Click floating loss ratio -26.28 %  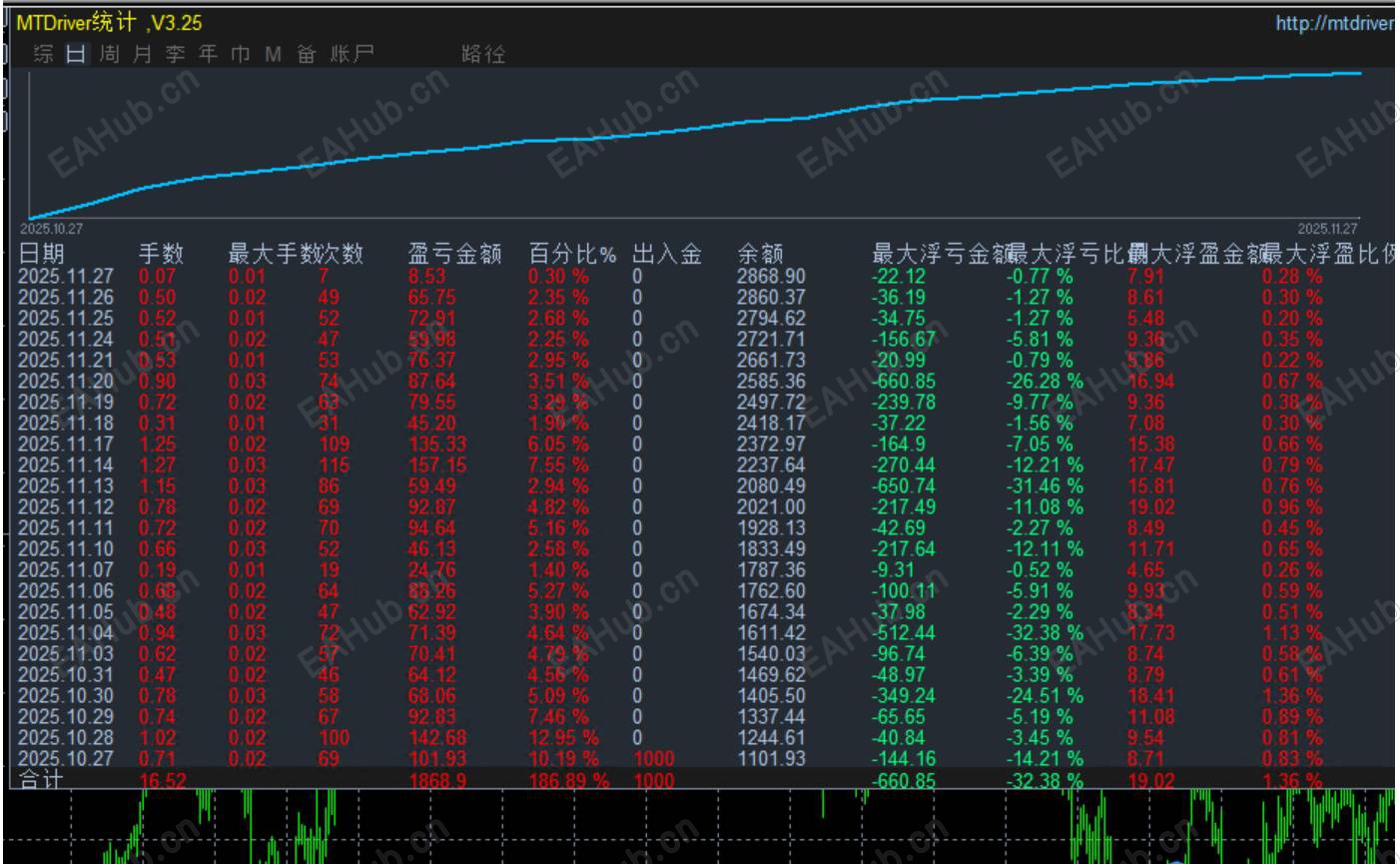click(x=1045, y=382)
